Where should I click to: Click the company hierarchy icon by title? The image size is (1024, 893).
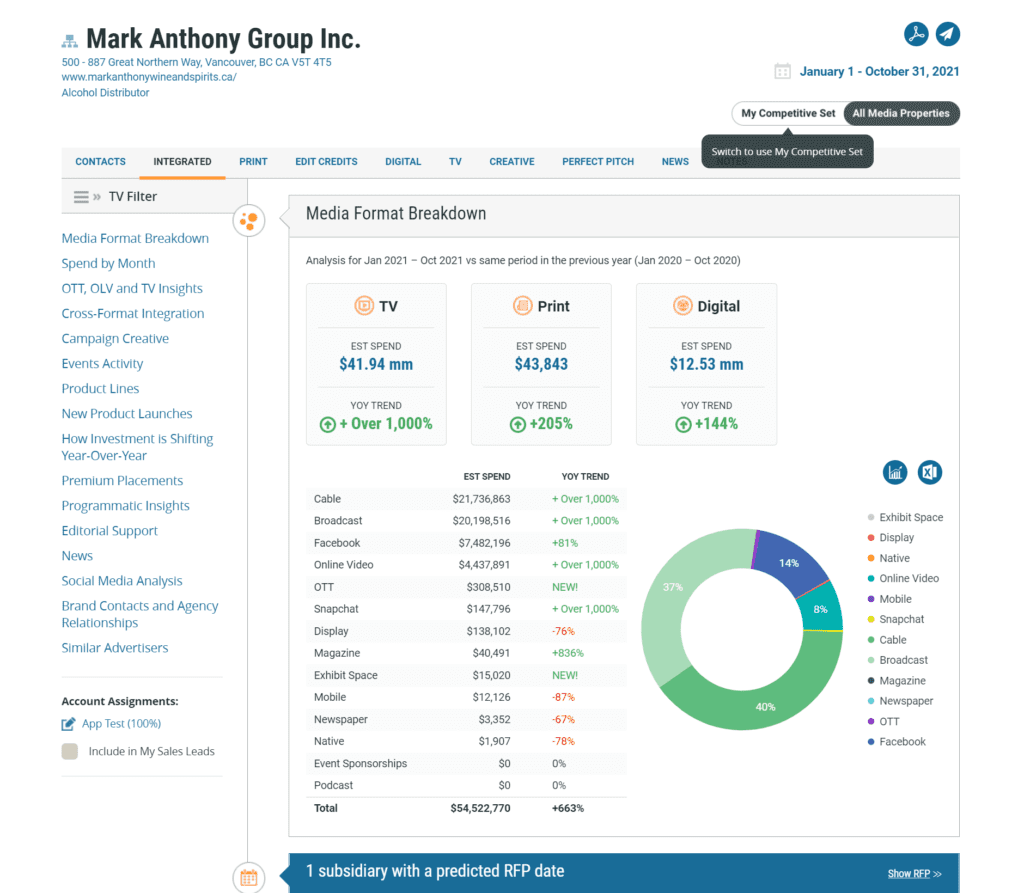[70, 41]
